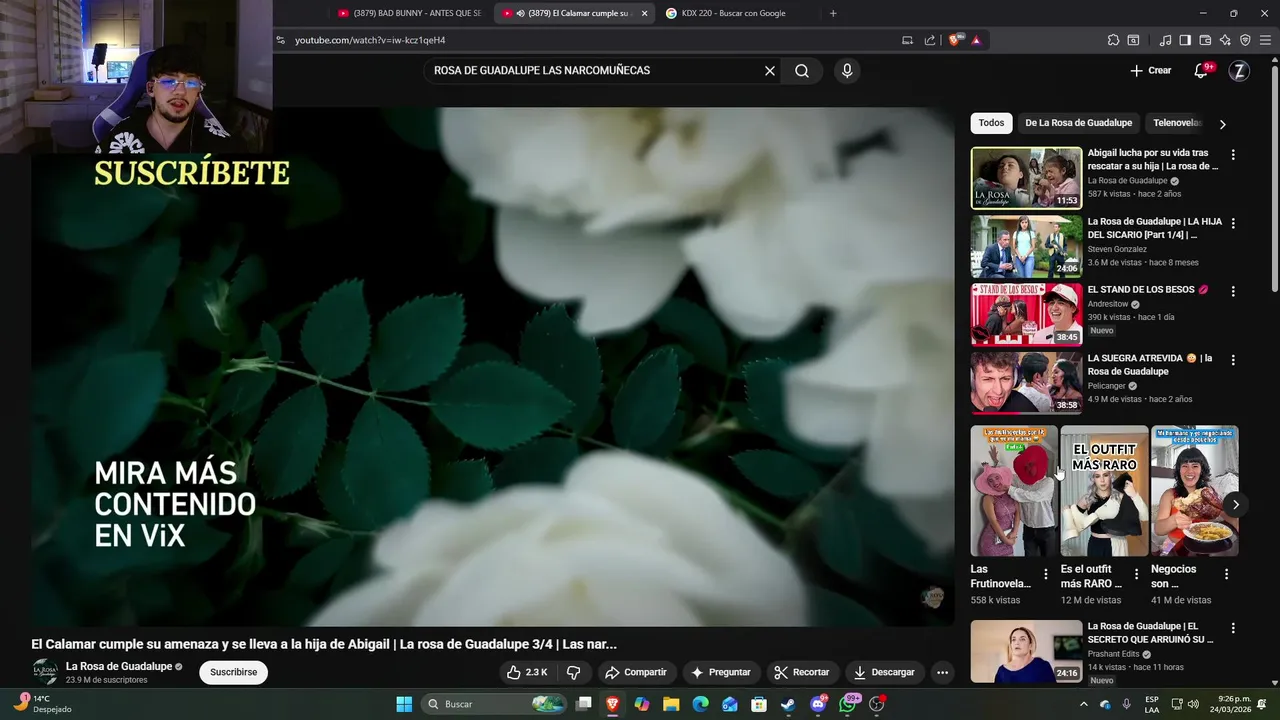Open Brave VPN shield icon
Viewport: 1280px width, 720px height.
tap(1245, 40)
